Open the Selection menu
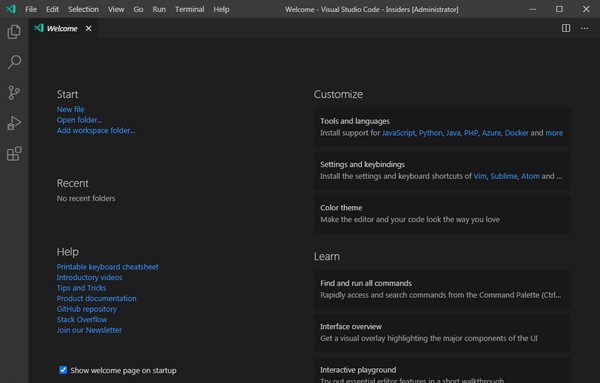This screenshot has height=383, width=600. pyautogui.click(x=83, y=9)
